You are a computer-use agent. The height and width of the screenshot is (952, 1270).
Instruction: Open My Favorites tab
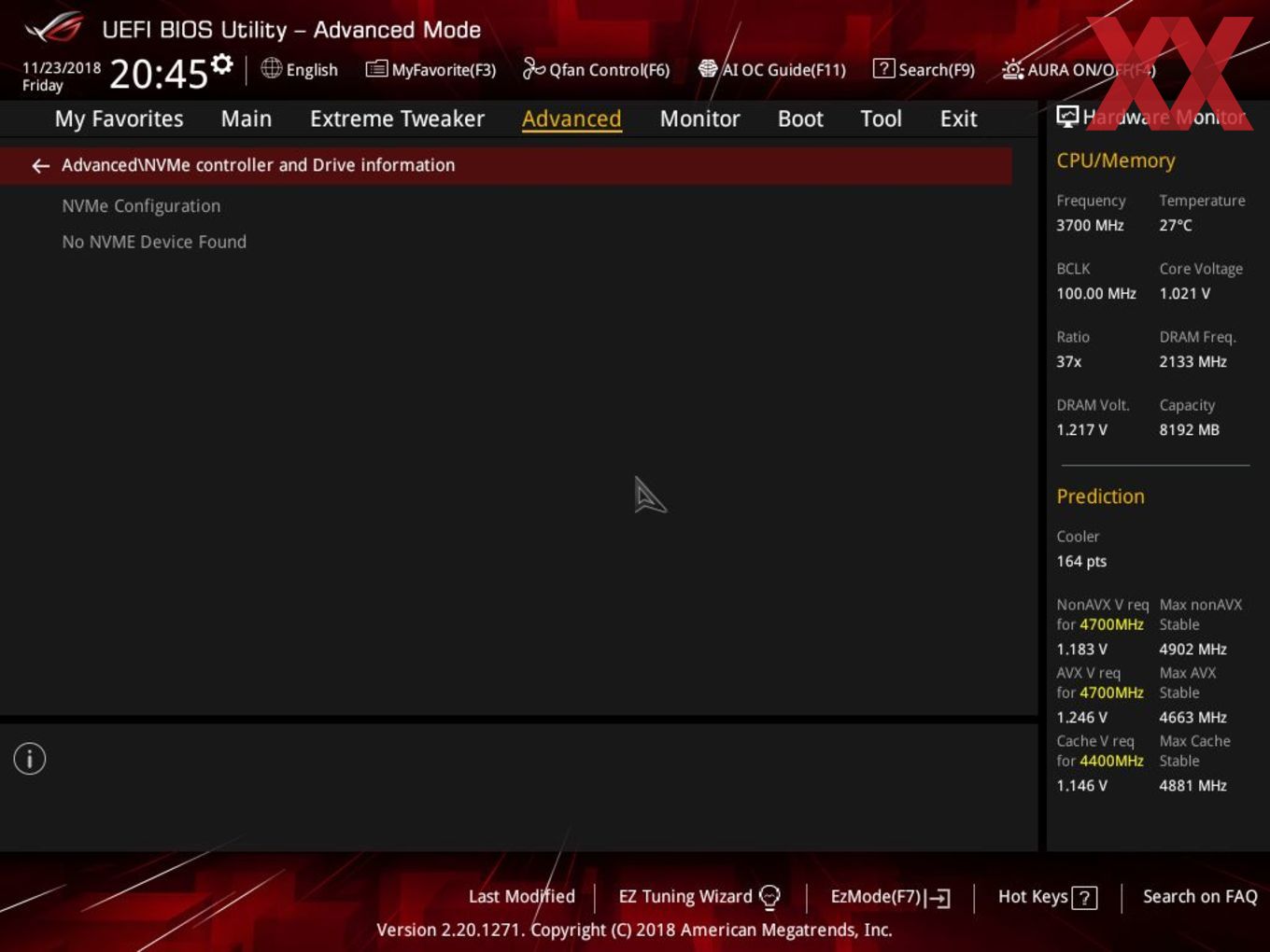click(x=119, y=119)
